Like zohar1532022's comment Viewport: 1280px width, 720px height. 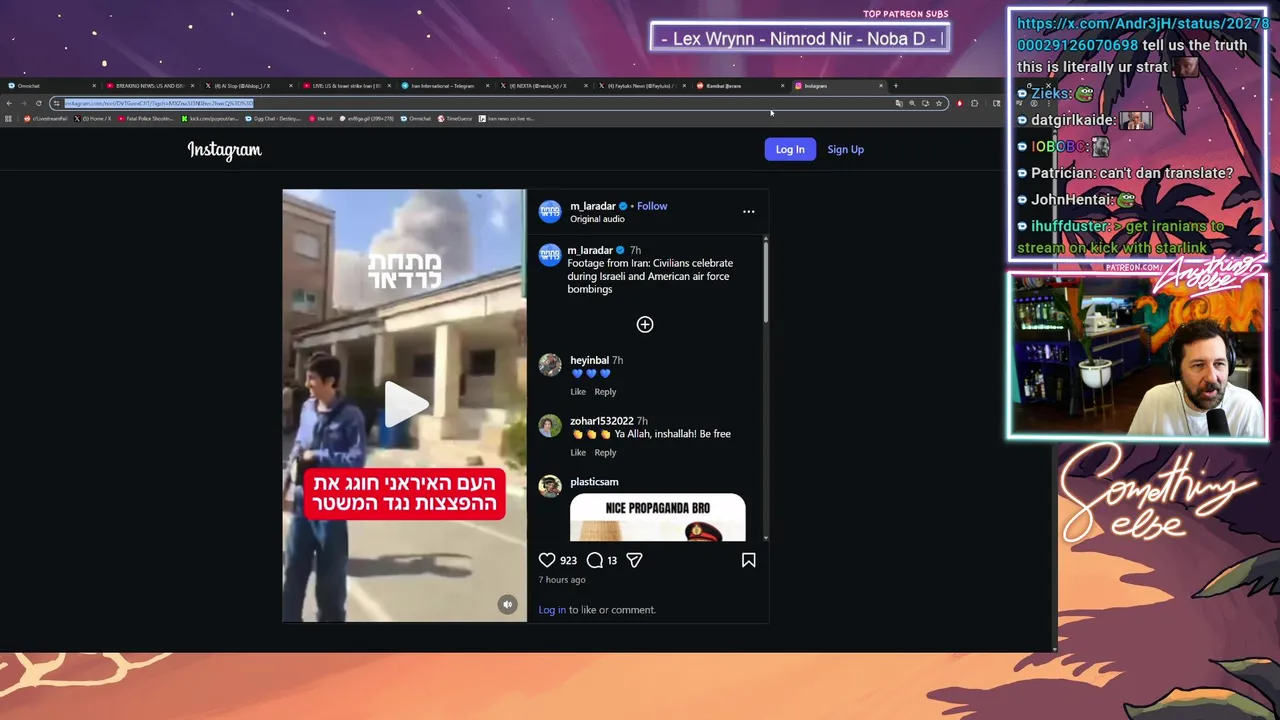[x=578, y=453]
